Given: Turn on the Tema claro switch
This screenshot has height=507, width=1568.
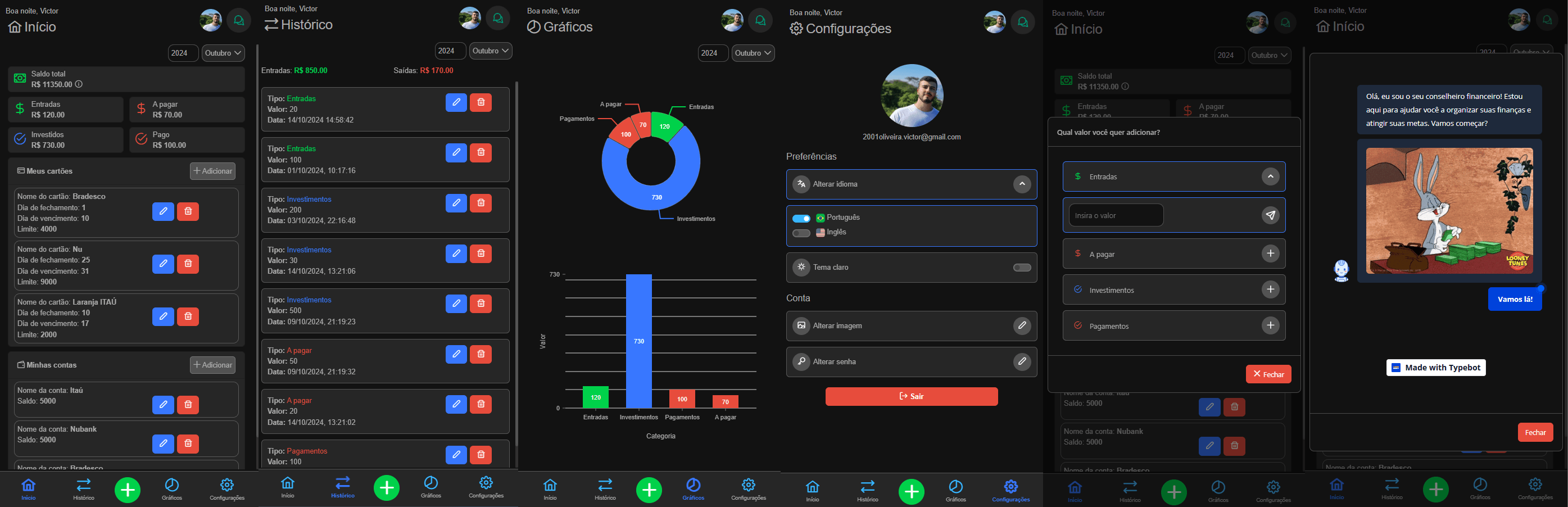Looking at the screenshot, I should (1022, 267).
